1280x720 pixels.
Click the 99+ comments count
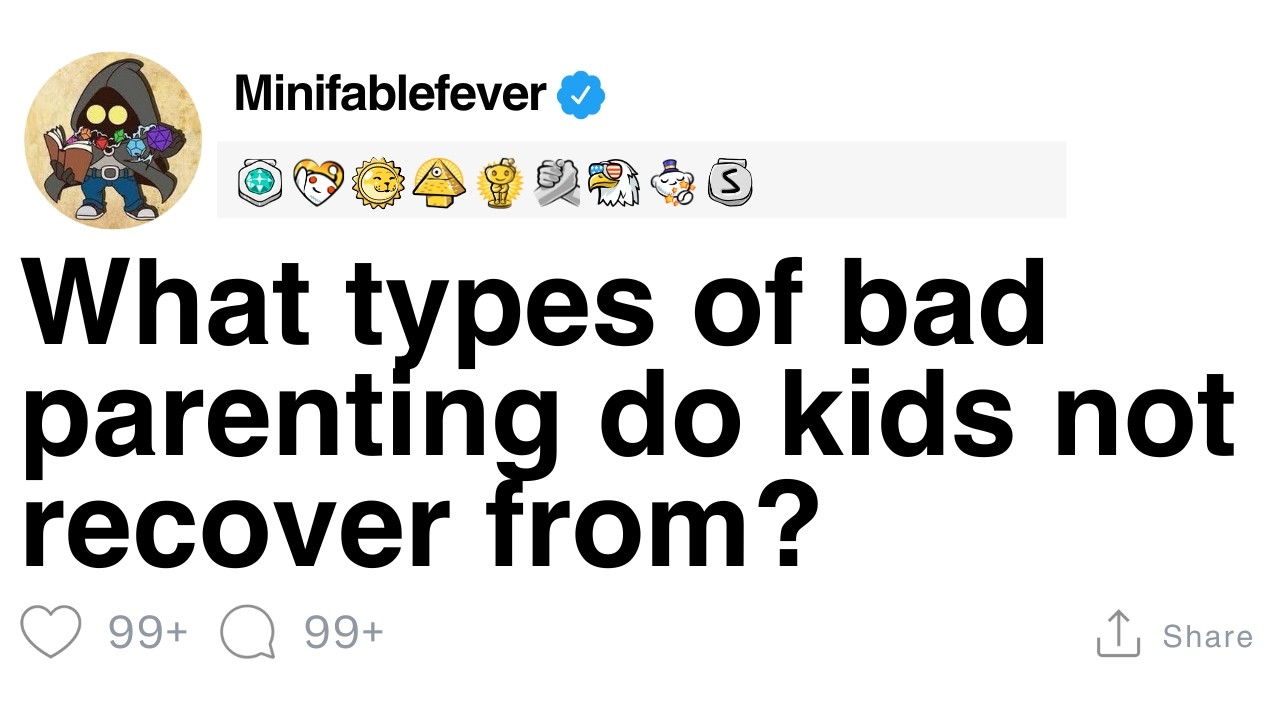tap(343, 633)
